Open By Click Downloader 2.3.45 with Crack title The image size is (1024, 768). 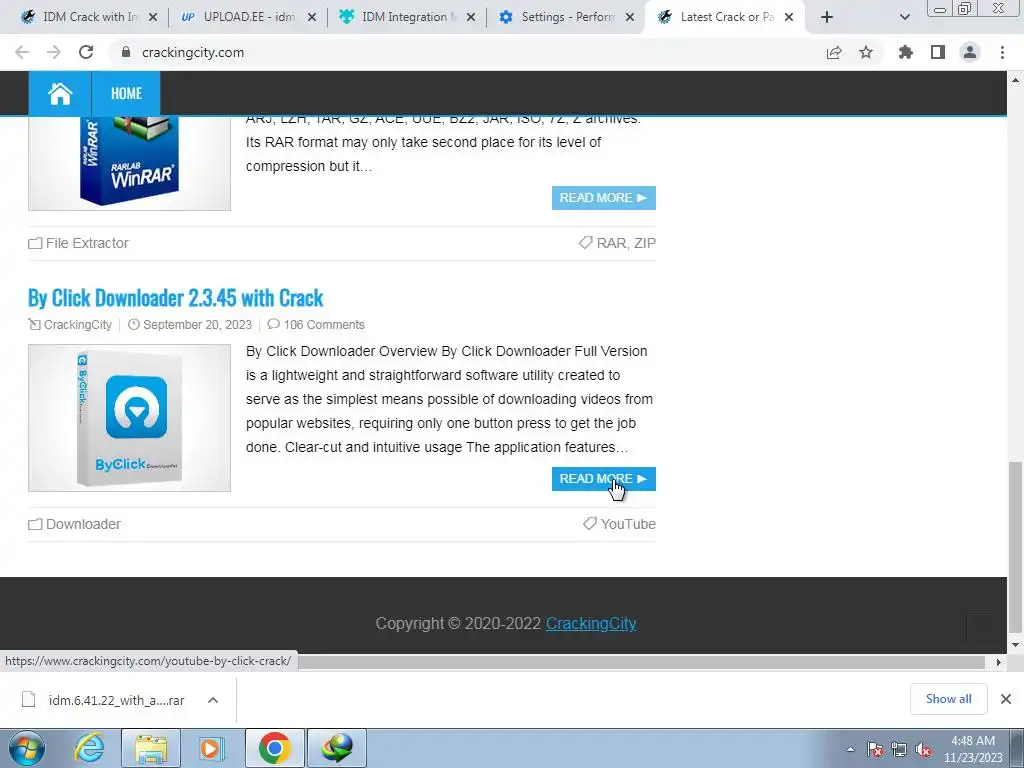pyautogui.click(x=176, y=298)
